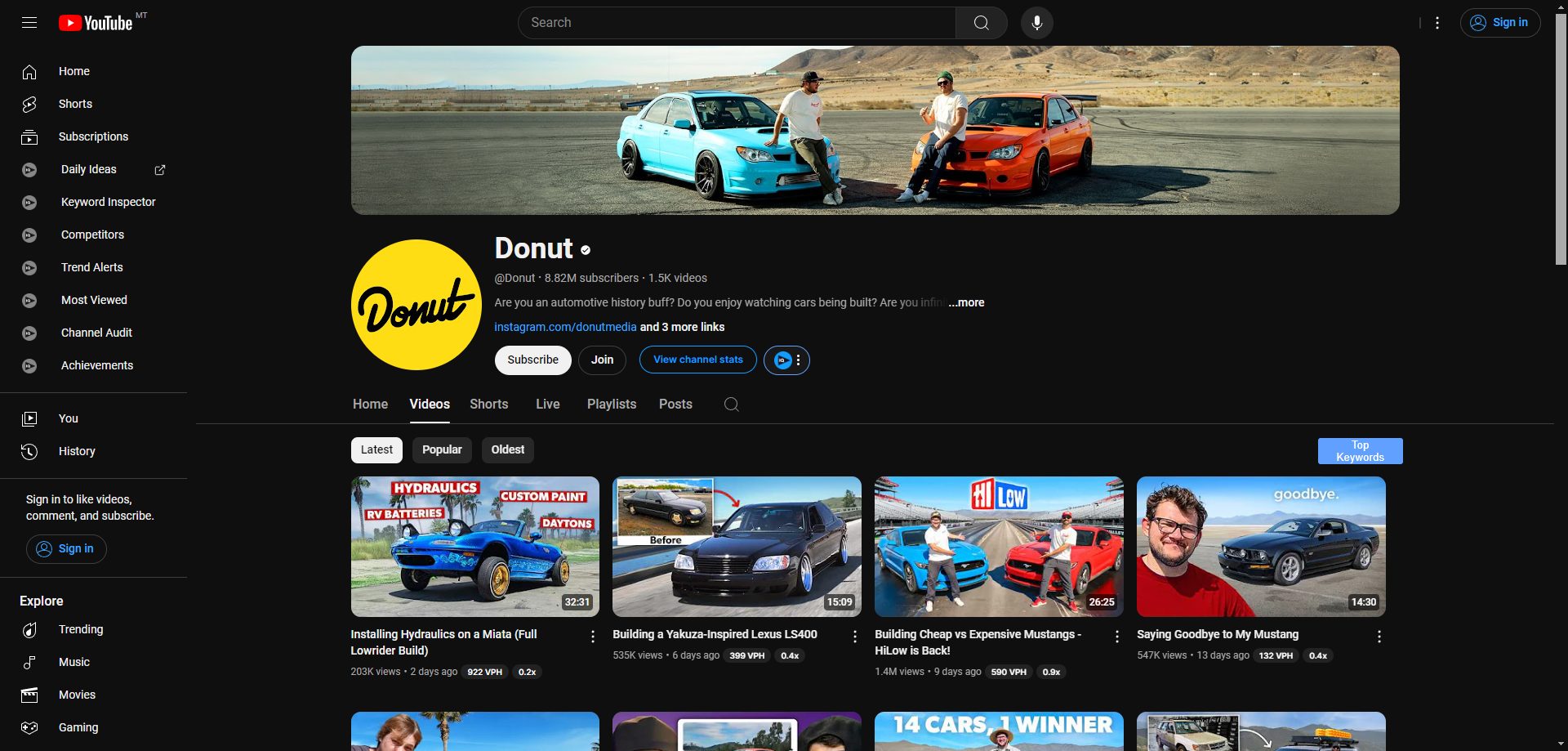Screen dimensions: 1568x751
Task: Switch to the channel Home tab
Action: (x=370, y=405)
